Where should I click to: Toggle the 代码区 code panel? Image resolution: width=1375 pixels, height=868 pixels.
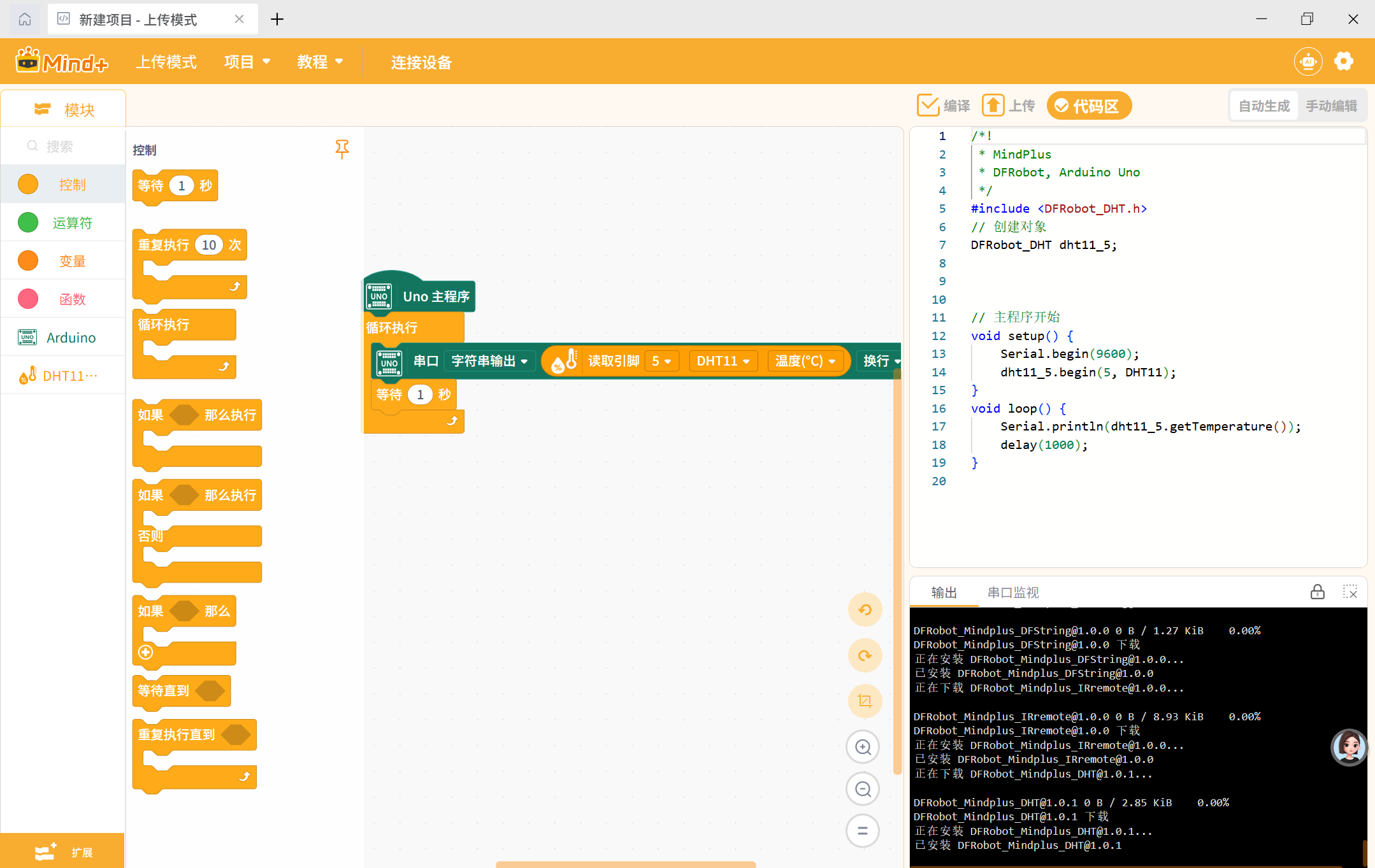1089,106
